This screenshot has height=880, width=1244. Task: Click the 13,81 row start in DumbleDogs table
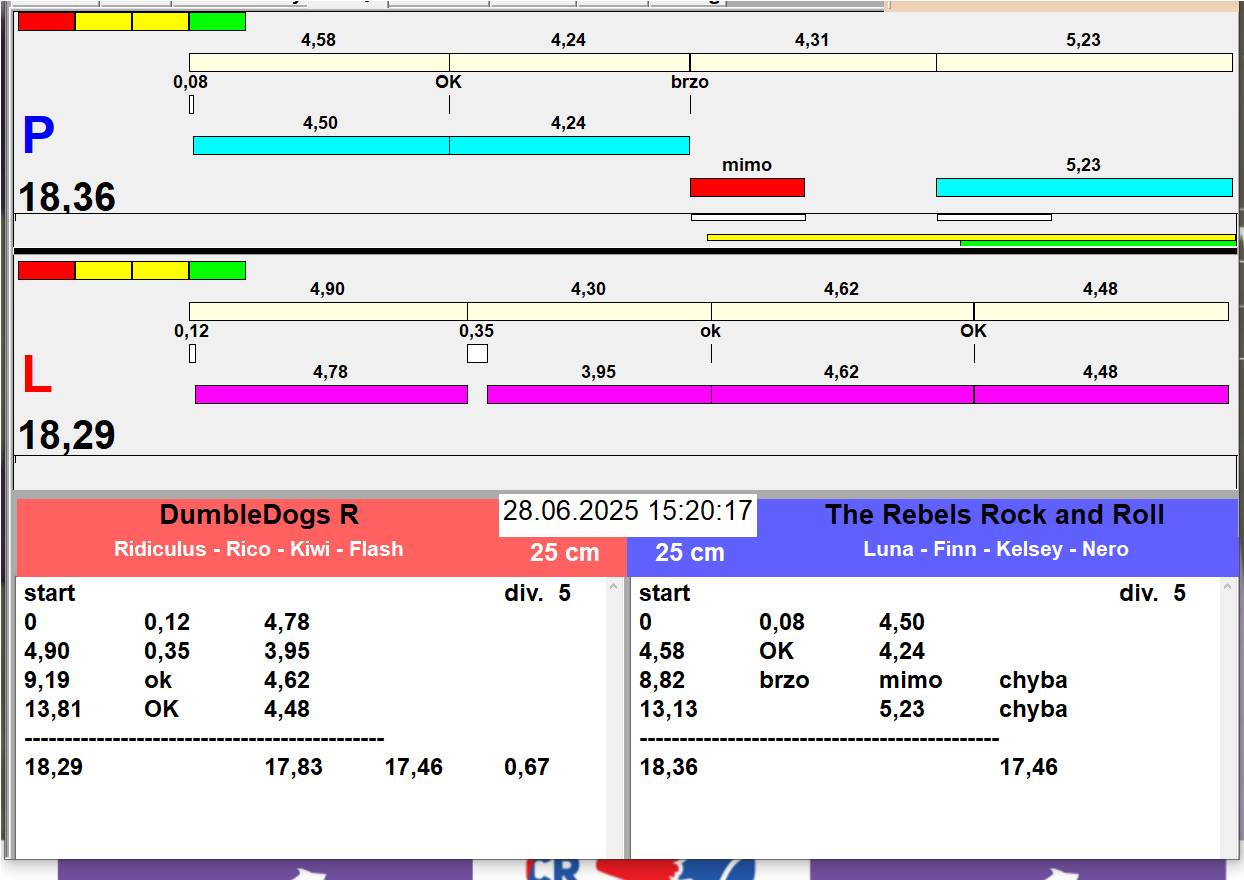click(x=53, y=709)
